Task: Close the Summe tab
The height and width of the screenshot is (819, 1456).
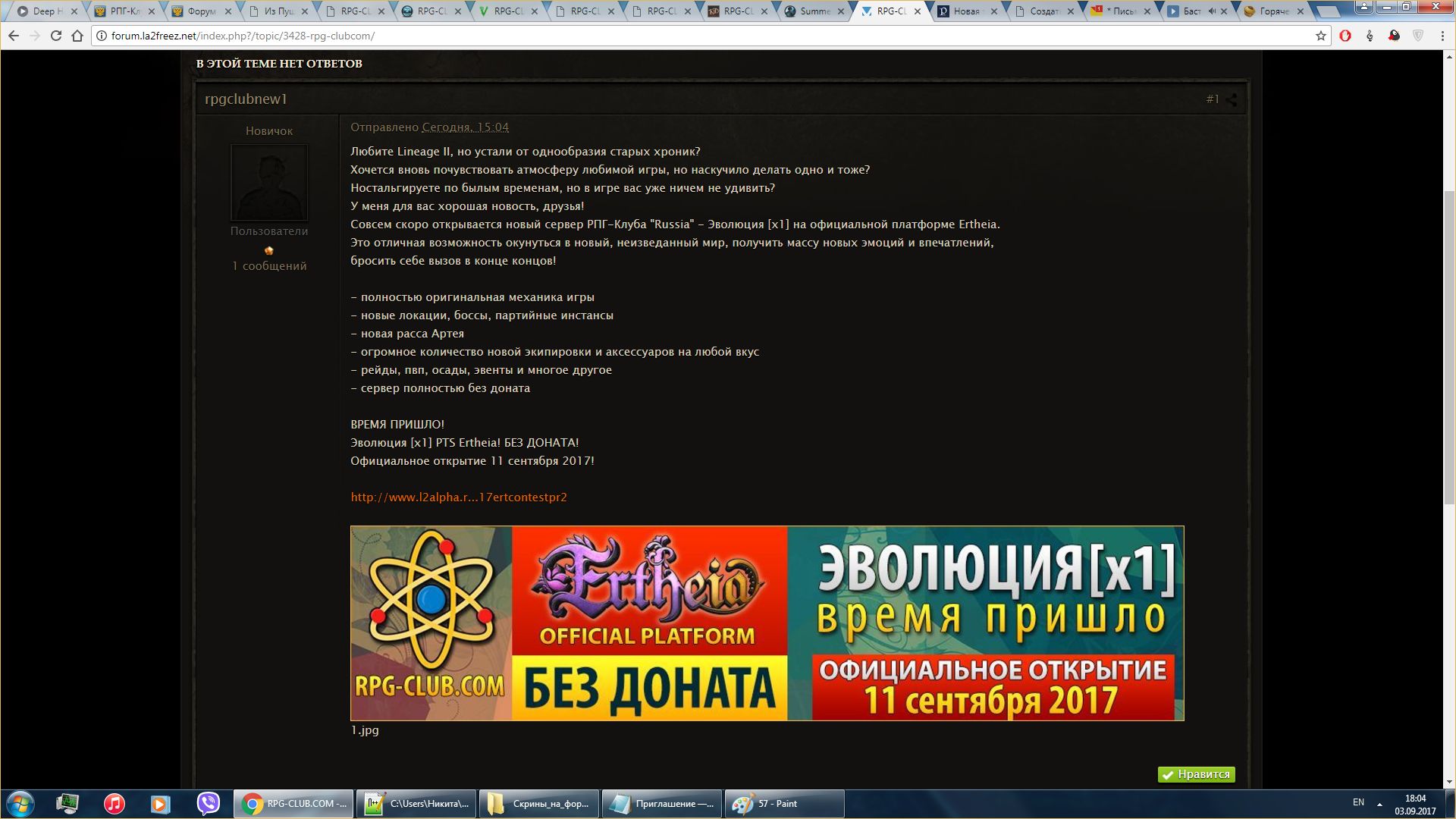Action: point(841,11)
